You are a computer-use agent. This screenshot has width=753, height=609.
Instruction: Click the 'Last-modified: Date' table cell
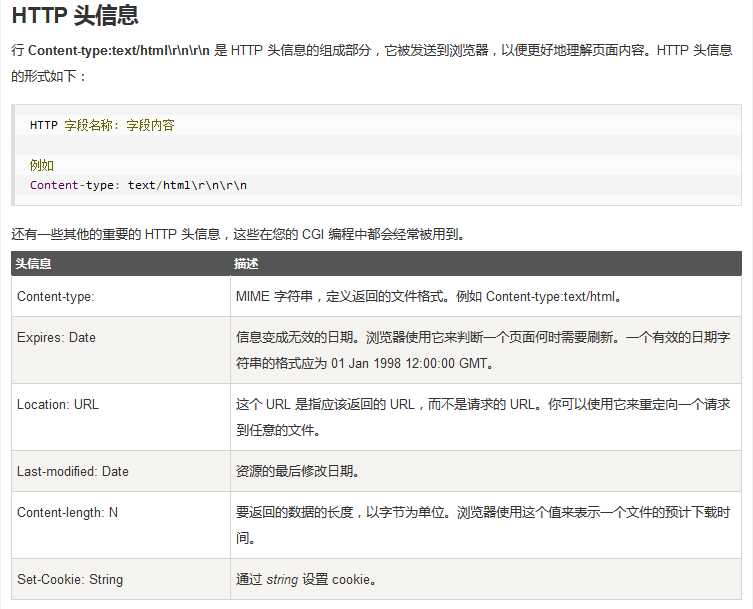121,471
